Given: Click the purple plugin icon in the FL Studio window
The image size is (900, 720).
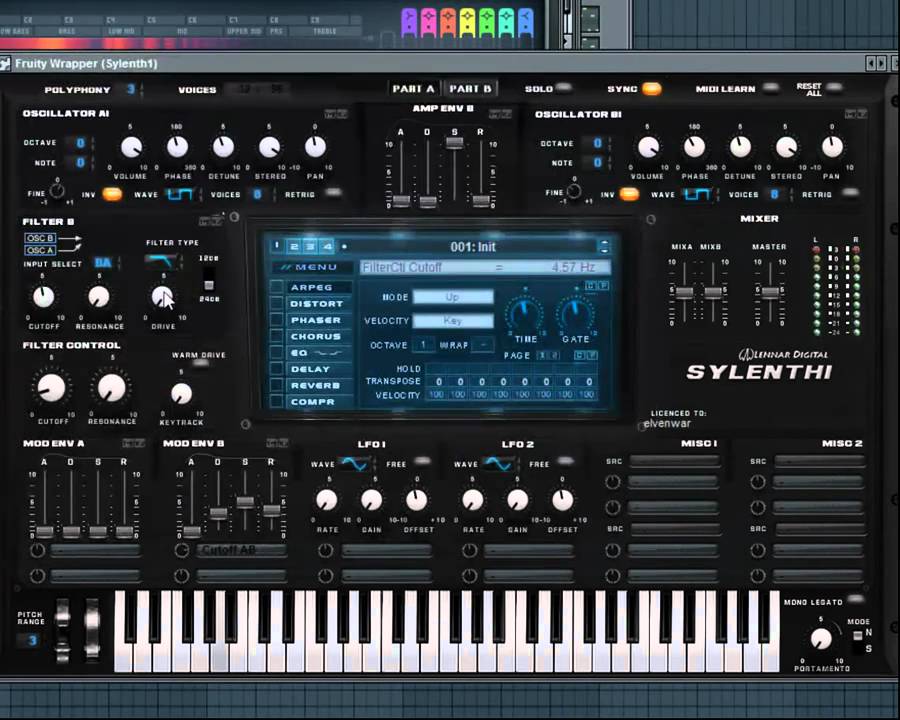Looking at the screenshot, I should [409, 22].
